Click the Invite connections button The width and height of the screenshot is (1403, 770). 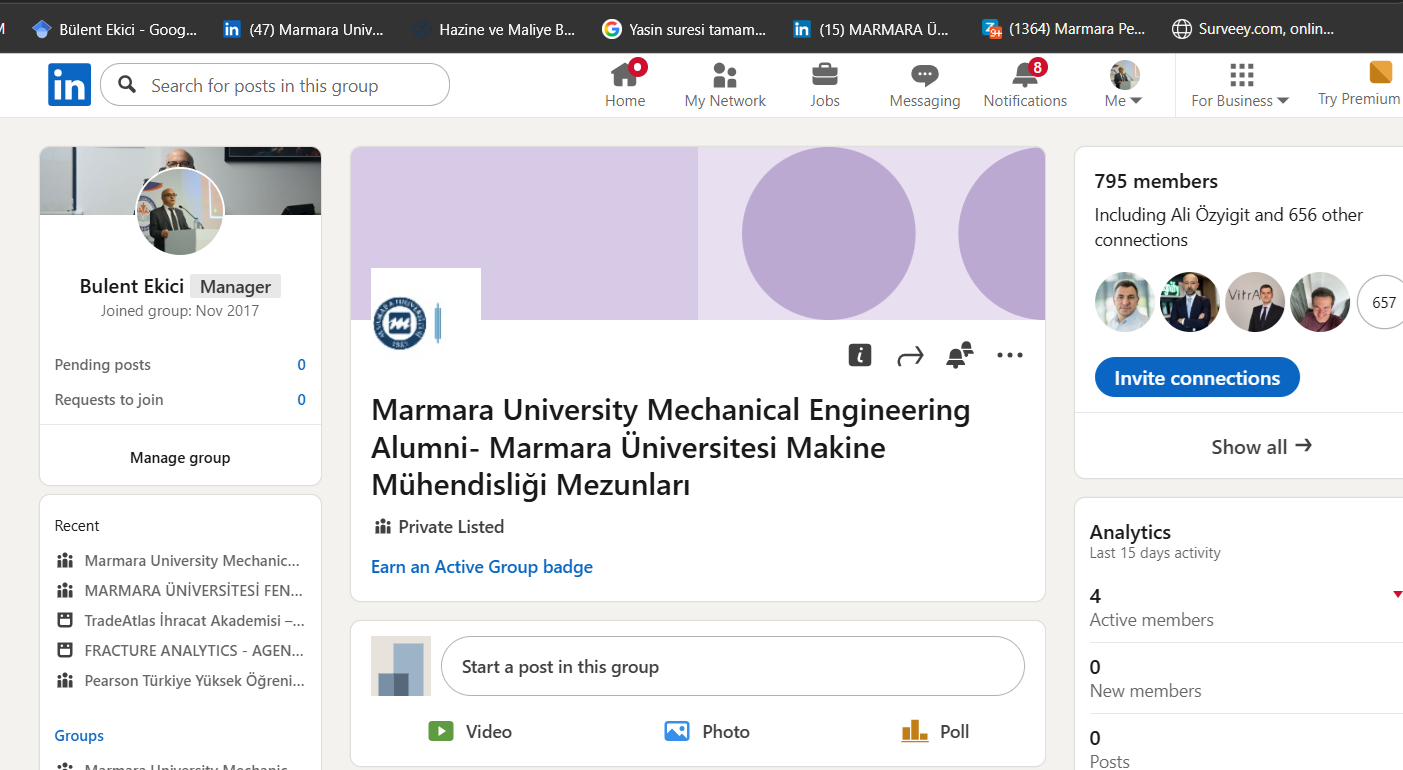(1197, 378)
